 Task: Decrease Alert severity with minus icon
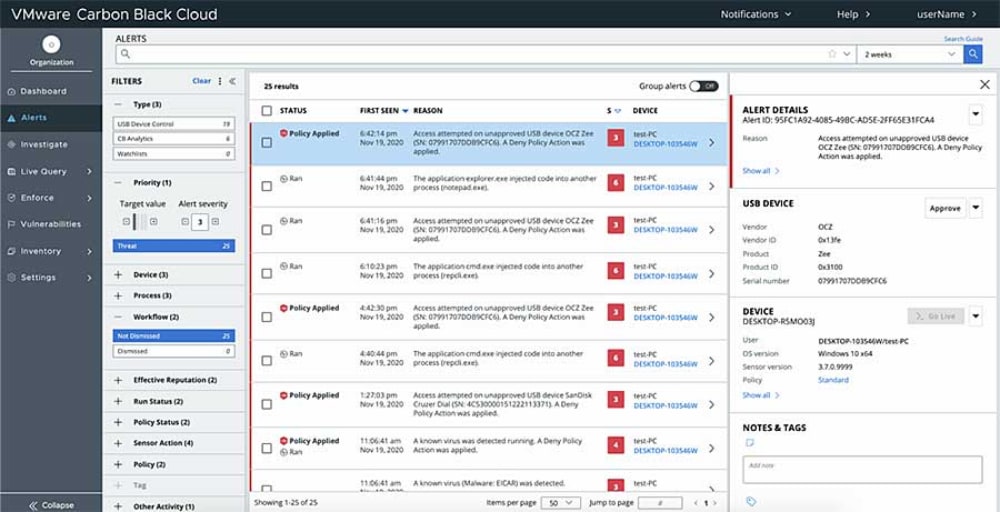tap(185, 222)
